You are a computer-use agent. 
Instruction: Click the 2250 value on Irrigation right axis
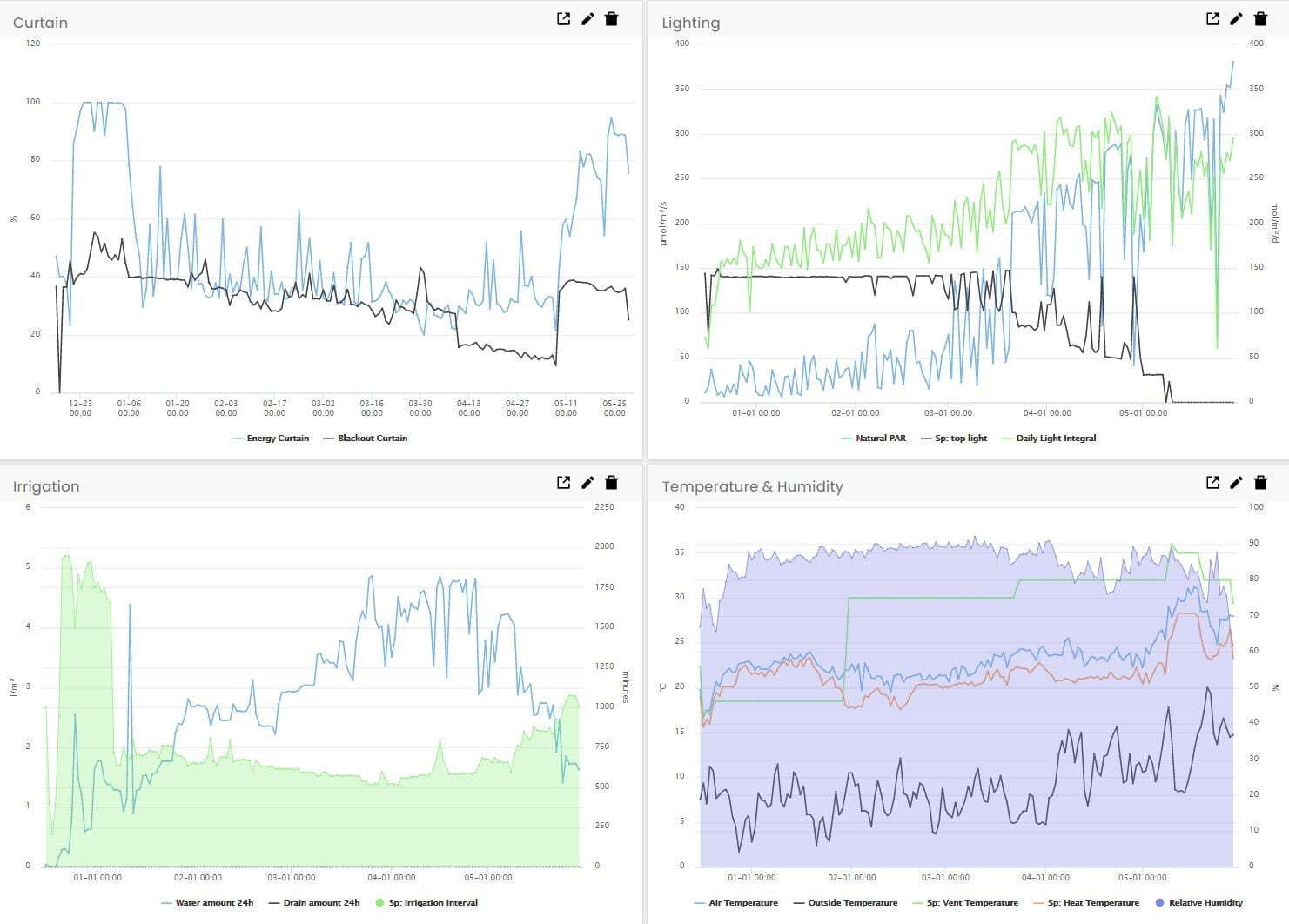(x=604, y=507)
